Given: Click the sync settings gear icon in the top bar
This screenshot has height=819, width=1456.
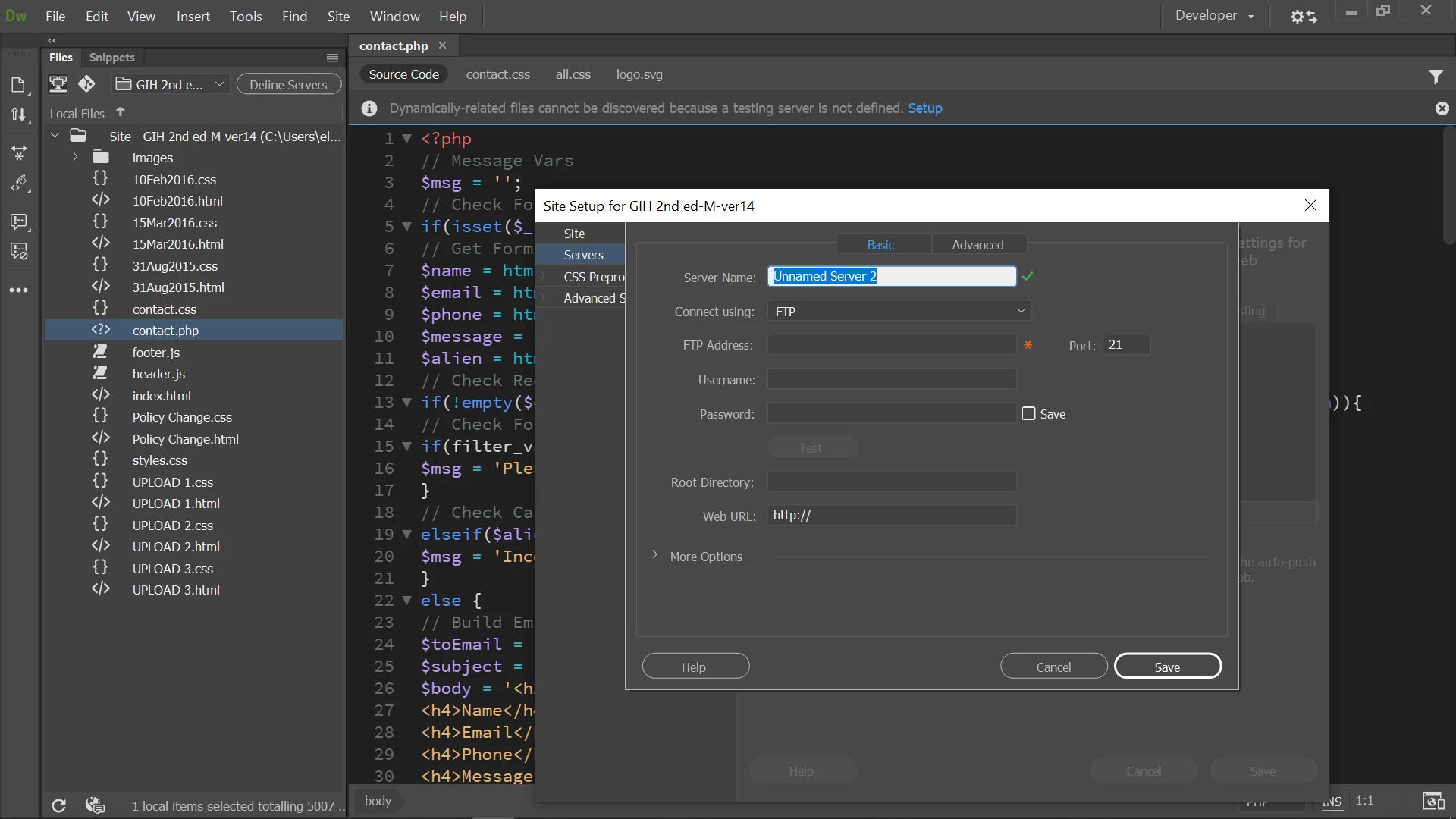Looking at the screenshot, I should click(x=1303, y=16).
